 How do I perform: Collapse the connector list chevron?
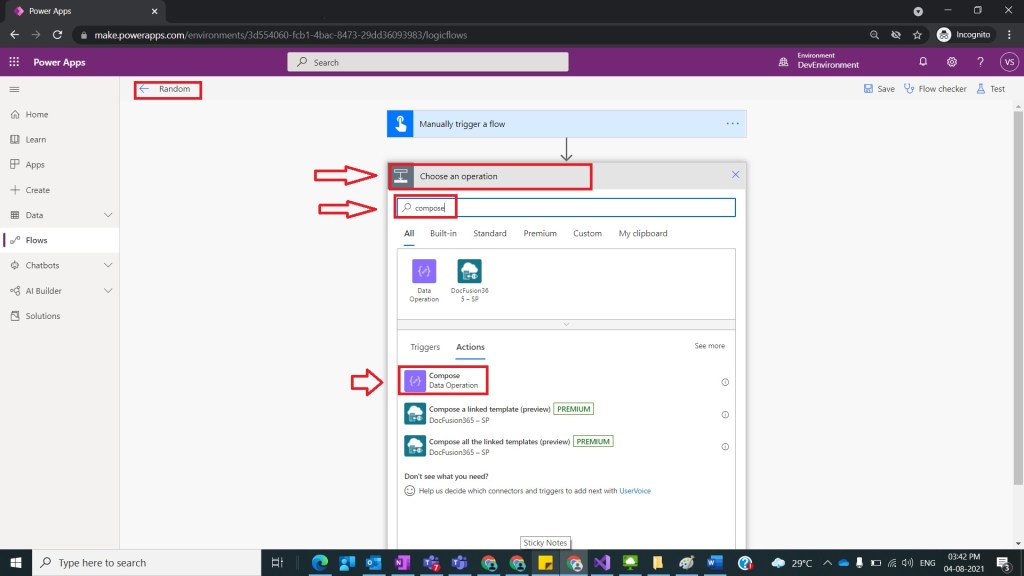(566, 324)
